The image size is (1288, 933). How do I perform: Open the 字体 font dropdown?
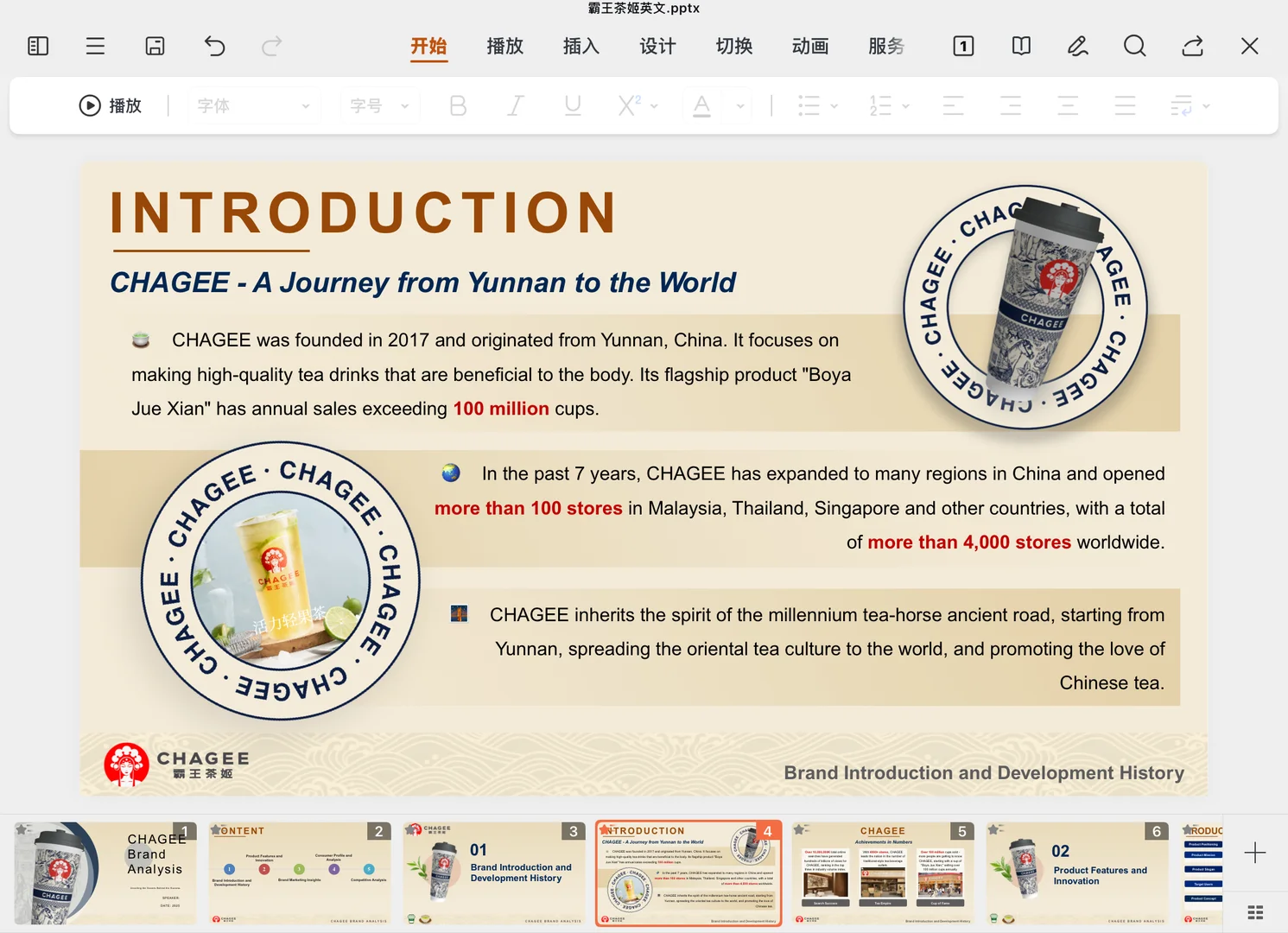click(253, 105)
